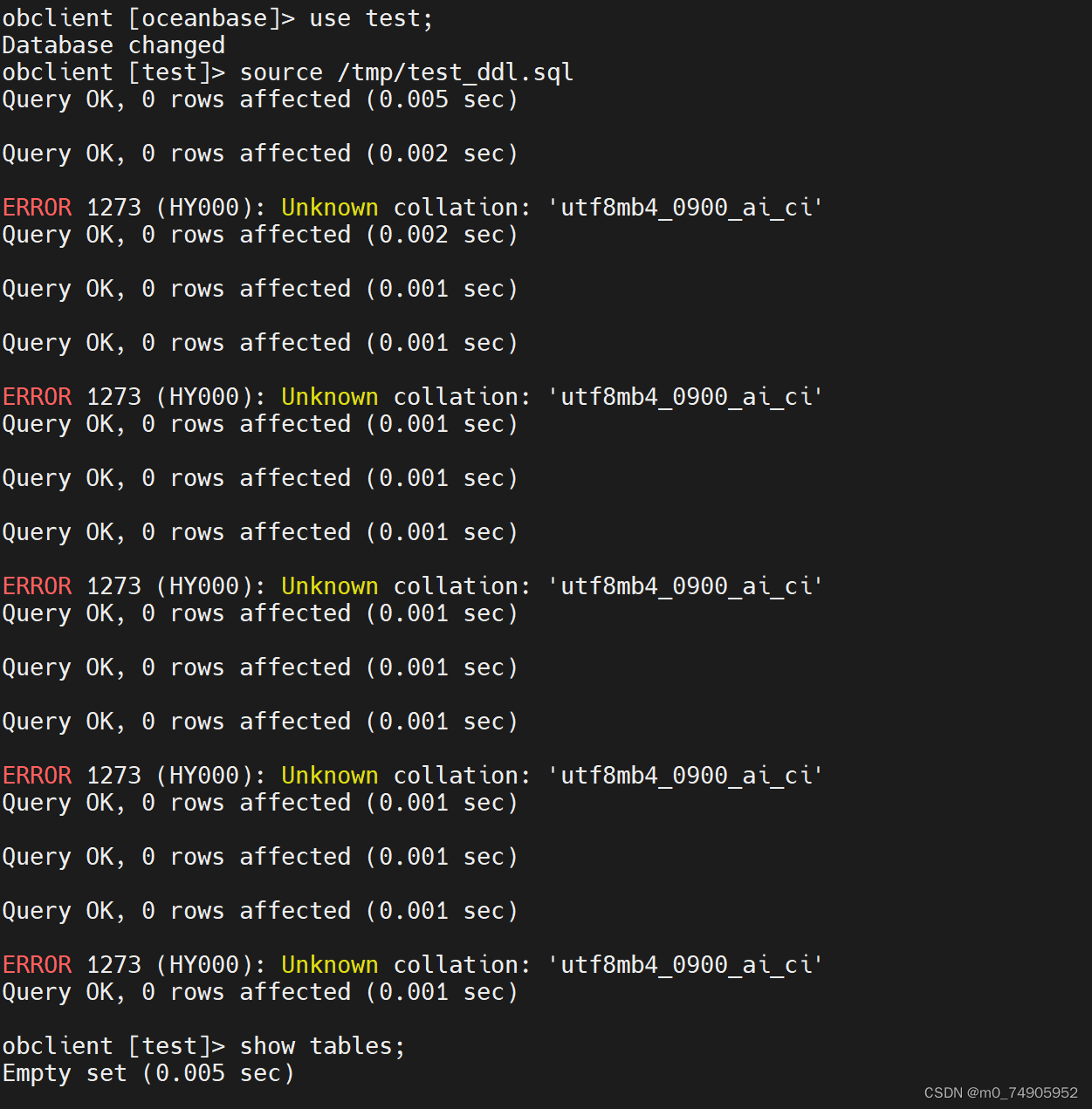
Task: Select the 'utf8mb4_0900_ai_ci' collation name
Action: click(x=685, y=207)
